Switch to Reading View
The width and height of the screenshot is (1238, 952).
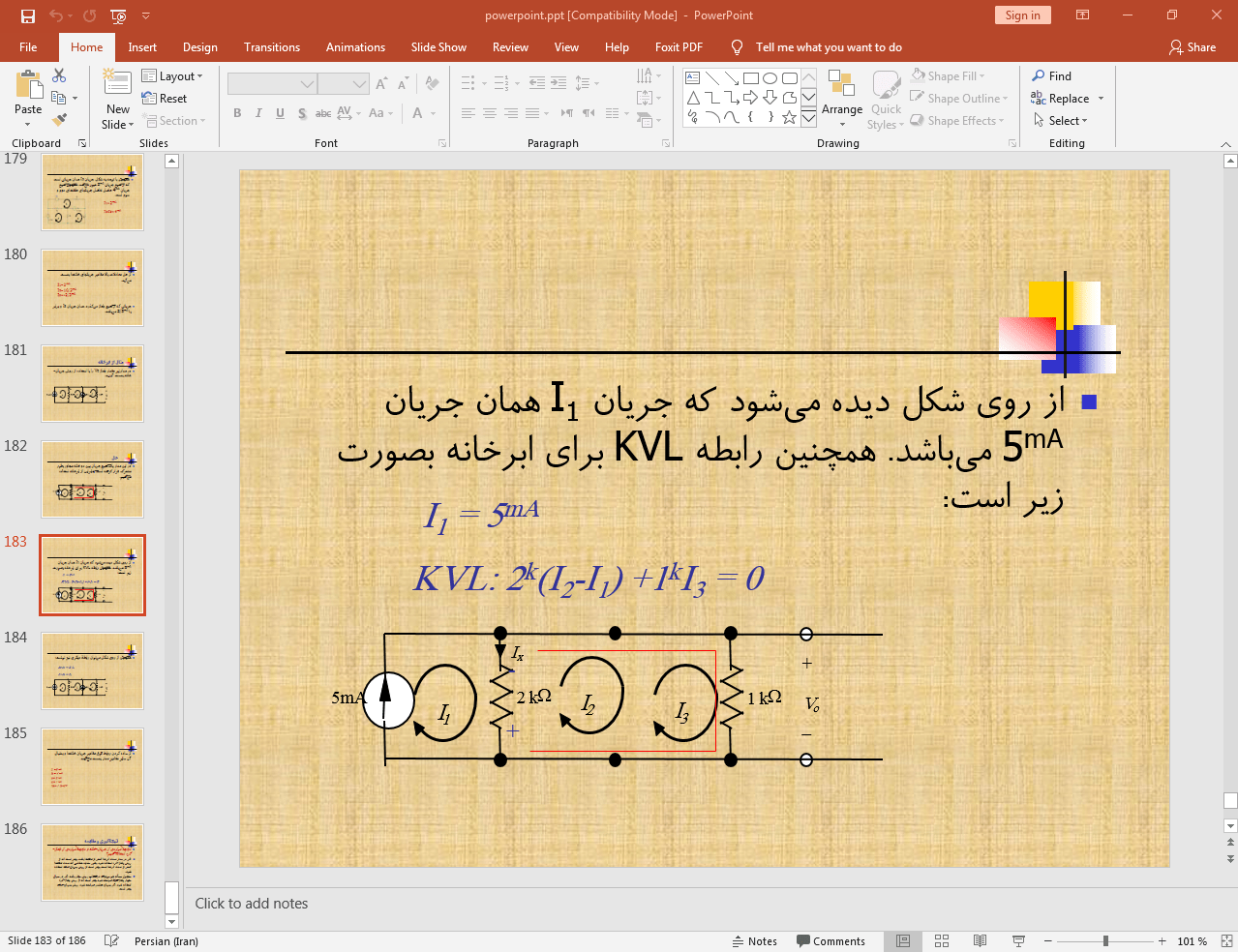pyautogui.click(x=980, y=941)
